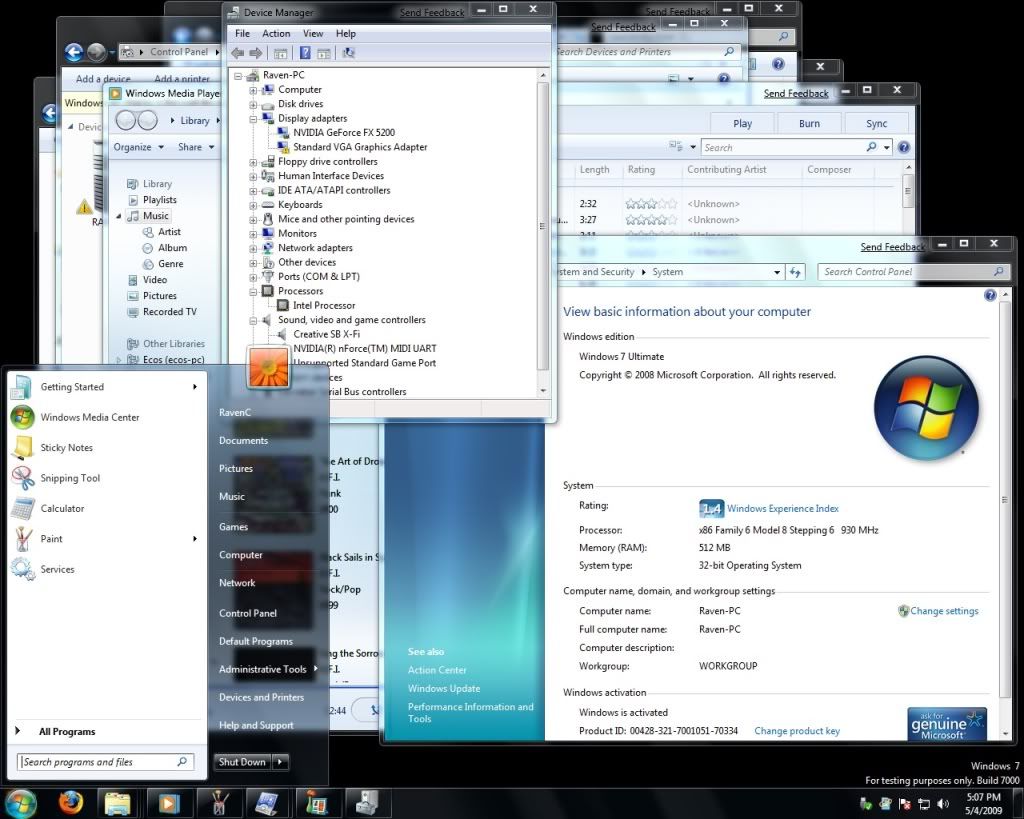Click the orange flower user account picture
Viewport: 1024px width, 819px height.
pyautogui.click(x=267, y=367)
